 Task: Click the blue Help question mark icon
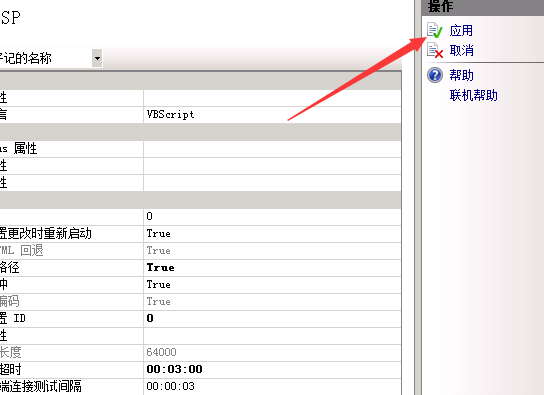(x=435, y=75)
